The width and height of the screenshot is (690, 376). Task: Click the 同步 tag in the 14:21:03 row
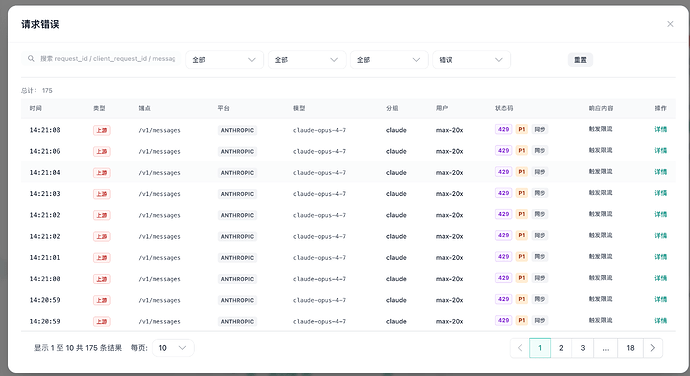540,193
